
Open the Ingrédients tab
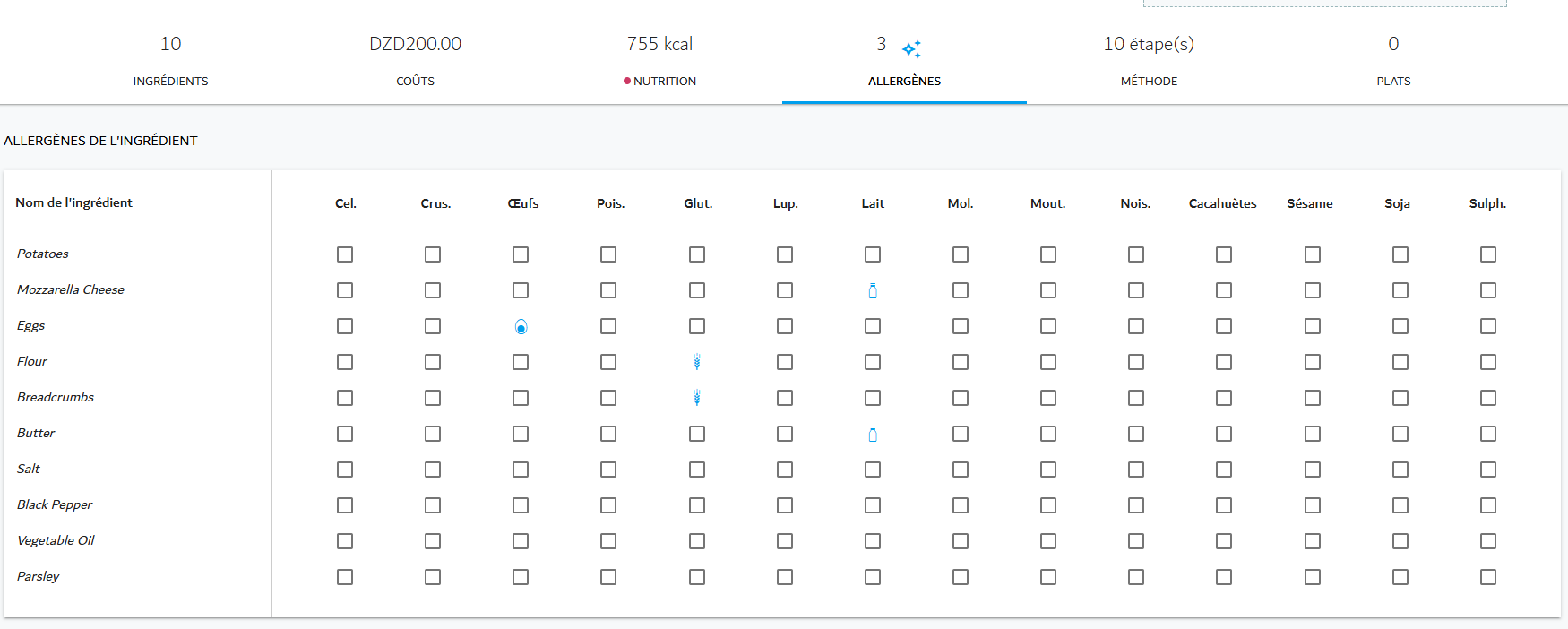point(170,61)
